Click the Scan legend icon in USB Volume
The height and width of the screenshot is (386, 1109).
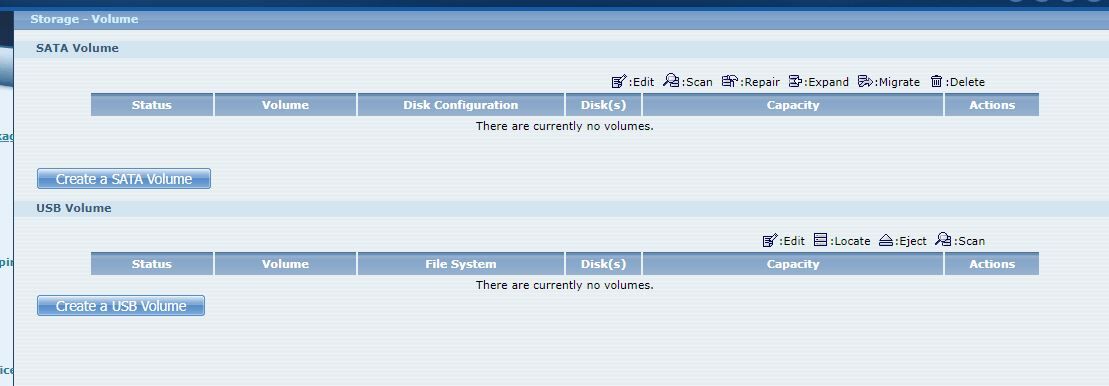pyautogui.click(x=943, y=240)
